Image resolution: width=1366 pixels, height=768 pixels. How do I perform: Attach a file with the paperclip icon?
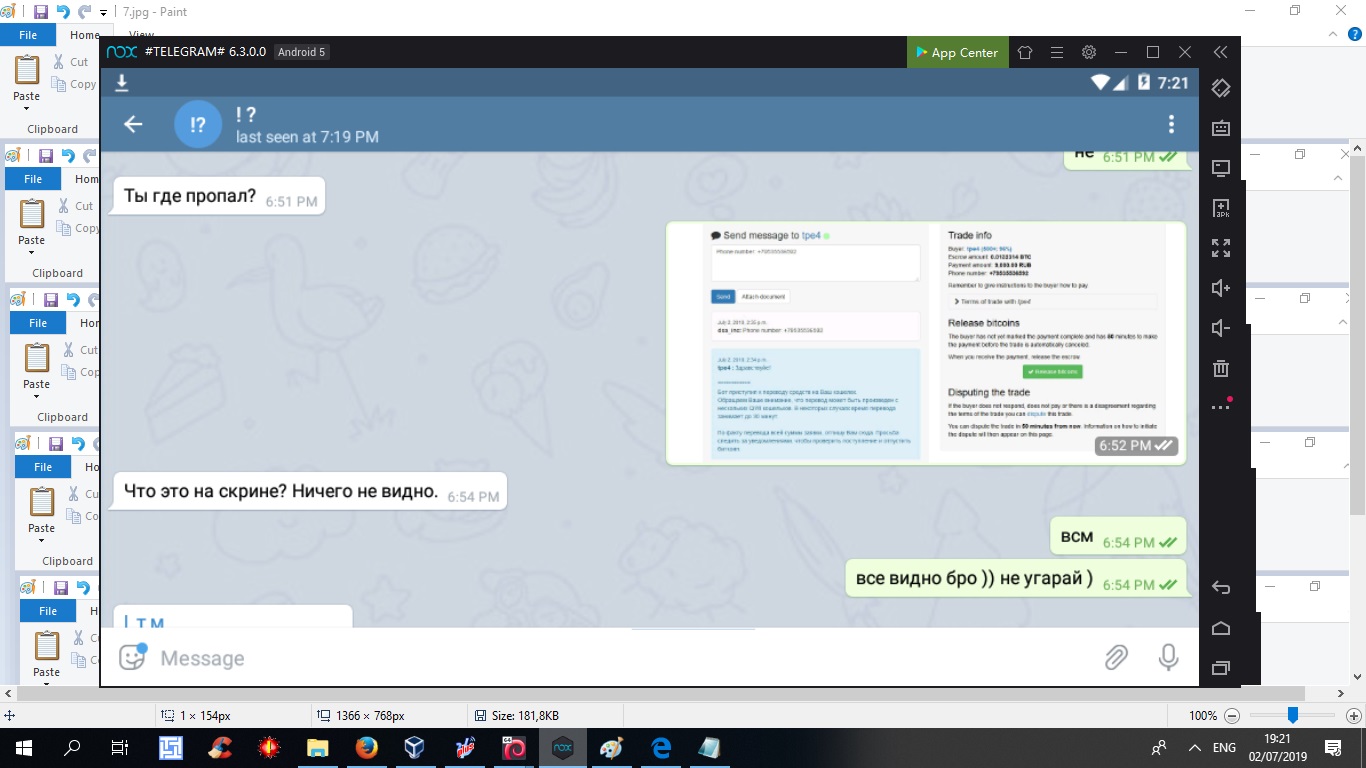click(x=1116, y=657)
